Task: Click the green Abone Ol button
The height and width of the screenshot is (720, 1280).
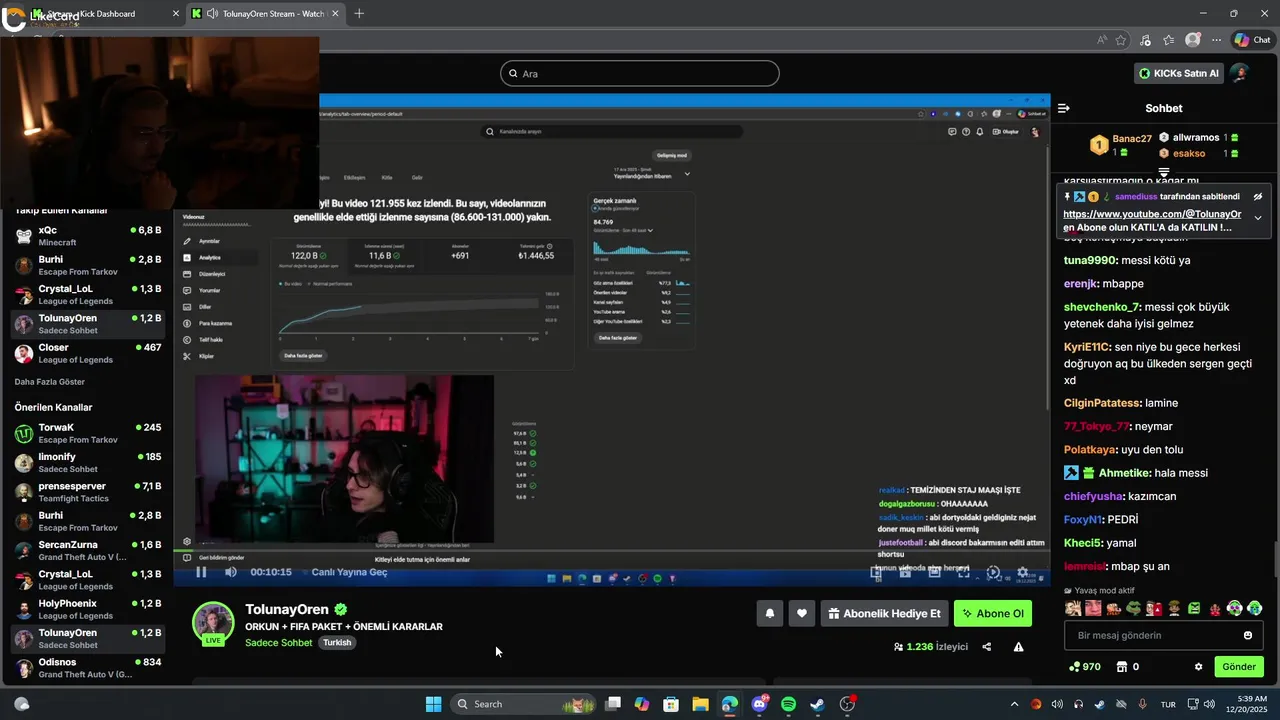Action: point(992,614)
